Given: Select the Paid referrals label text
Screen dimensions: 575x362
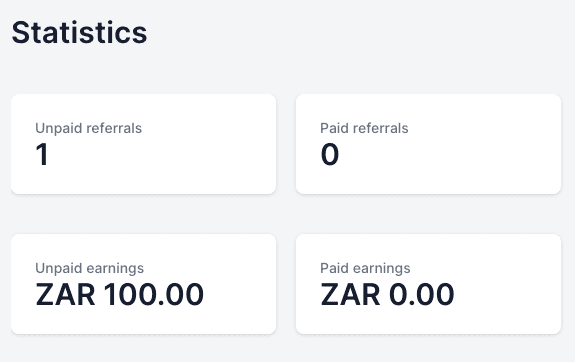Looking at the screenshot, I should (364, 128).
